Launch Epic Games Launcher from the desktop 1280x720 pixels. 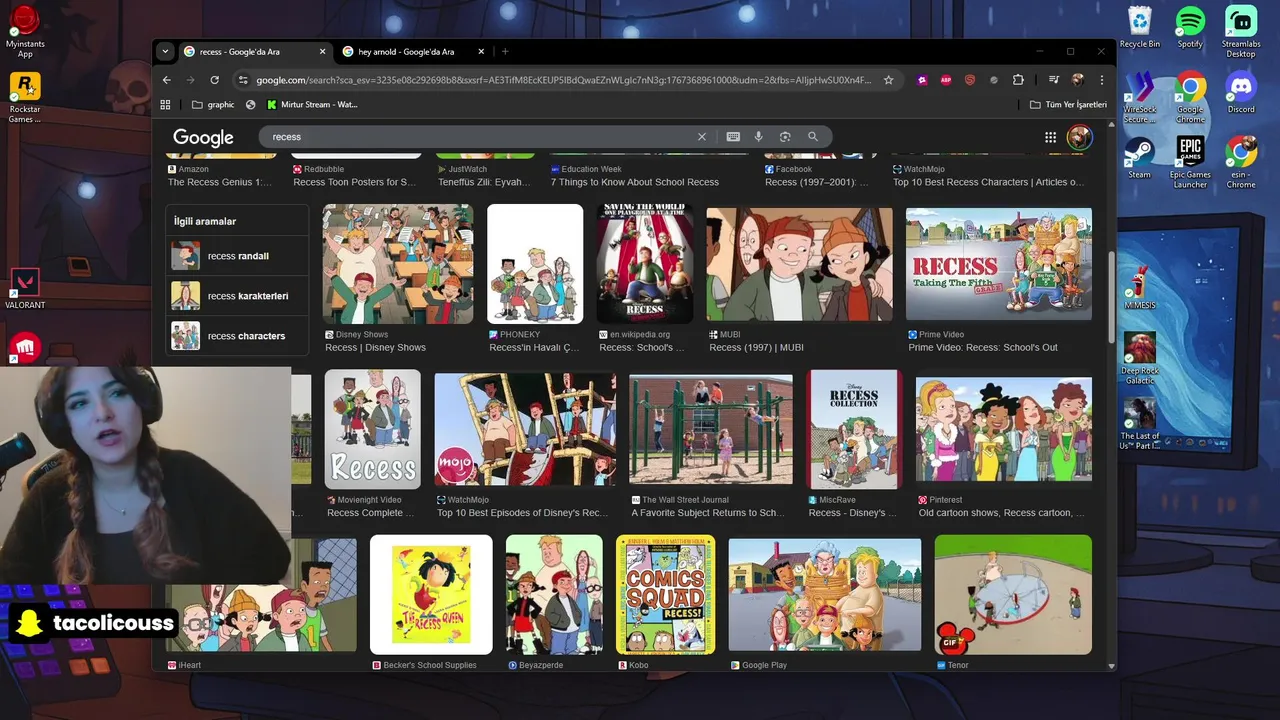[1190, 162]
